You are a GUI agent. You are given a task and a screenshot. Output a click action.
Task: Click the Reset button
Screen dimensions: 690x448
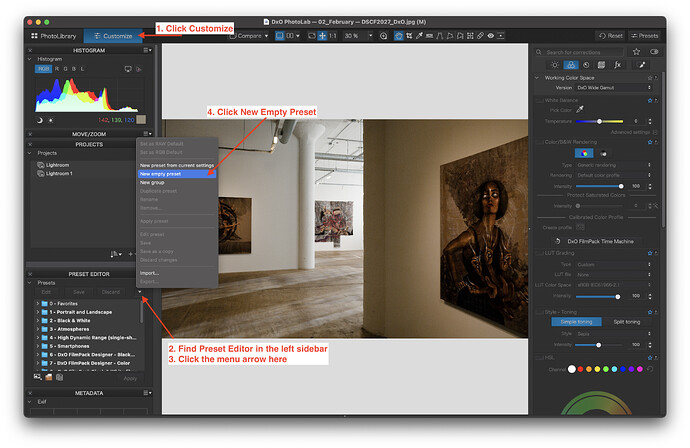(611, 36)
